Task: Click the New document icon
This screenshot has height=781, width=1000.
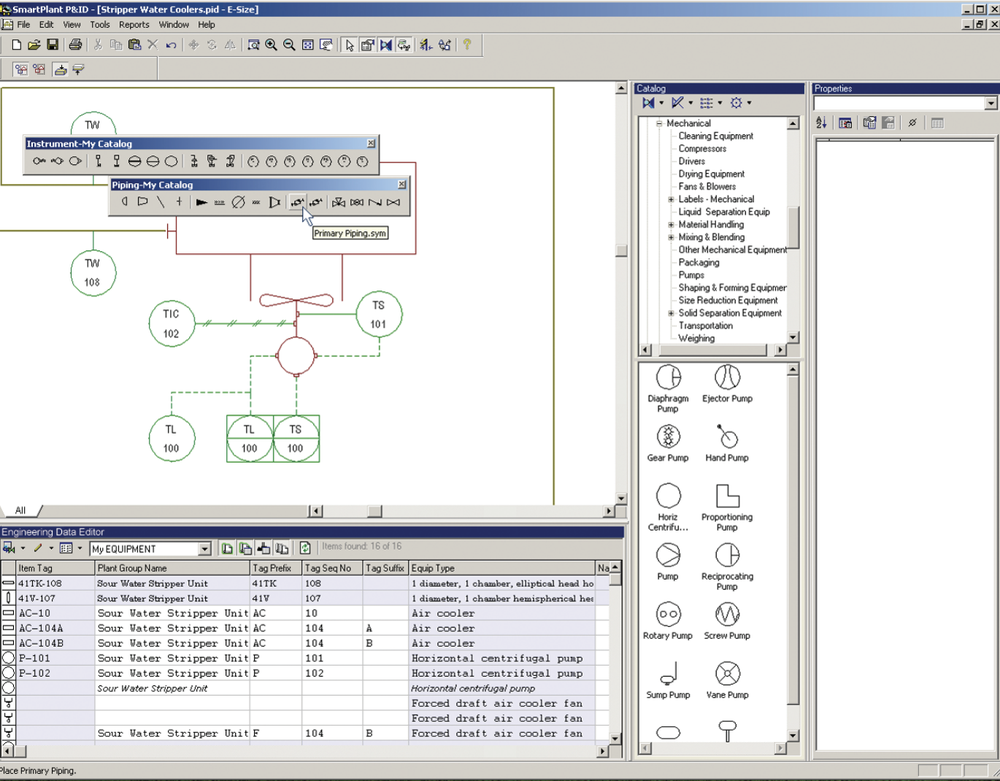Action: (x=17, y=45)
